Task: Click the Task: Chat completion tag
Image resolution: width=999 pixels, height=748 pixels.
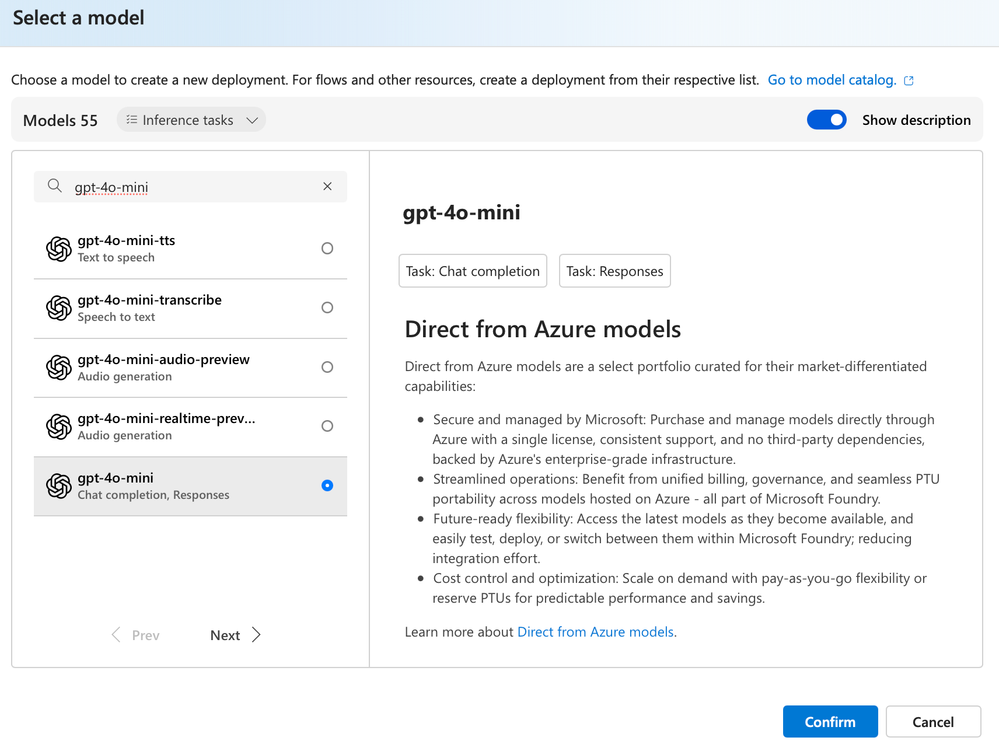Action: tap(473, 271)
